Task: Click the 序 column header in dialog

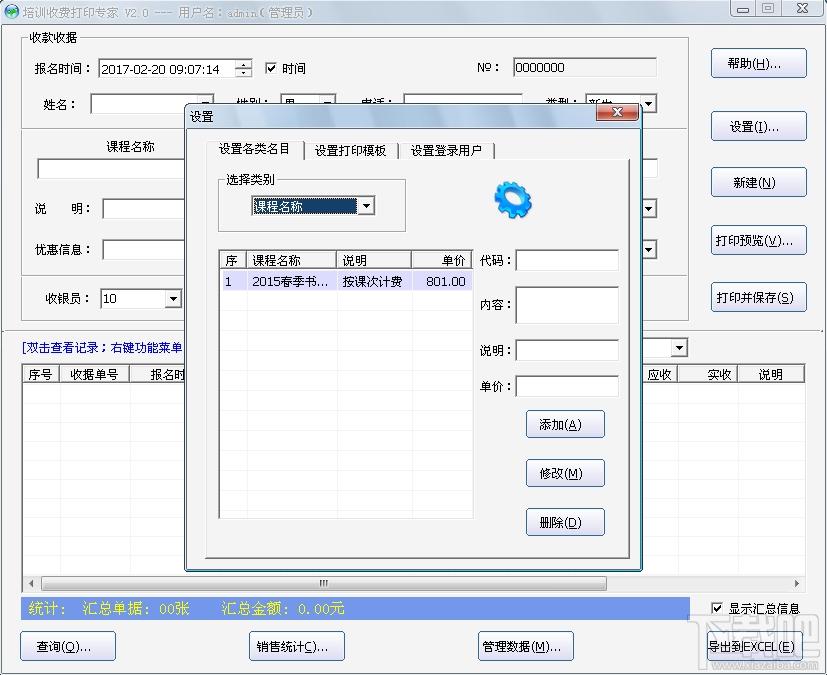Action: click(233, 260)
